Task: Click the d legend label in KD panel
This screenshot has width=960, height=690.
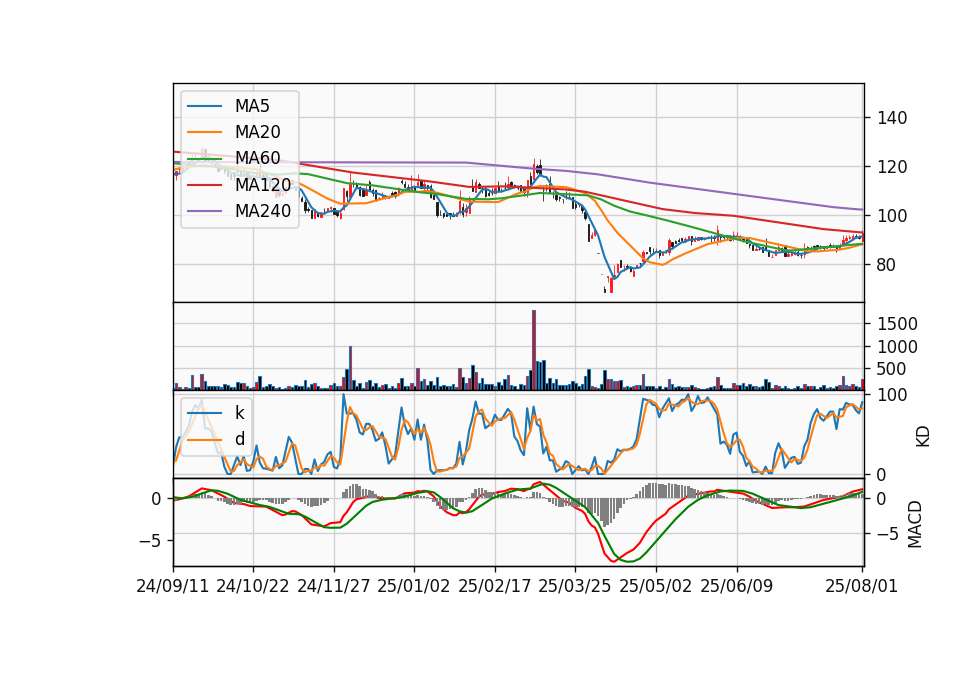Action: 239,439
